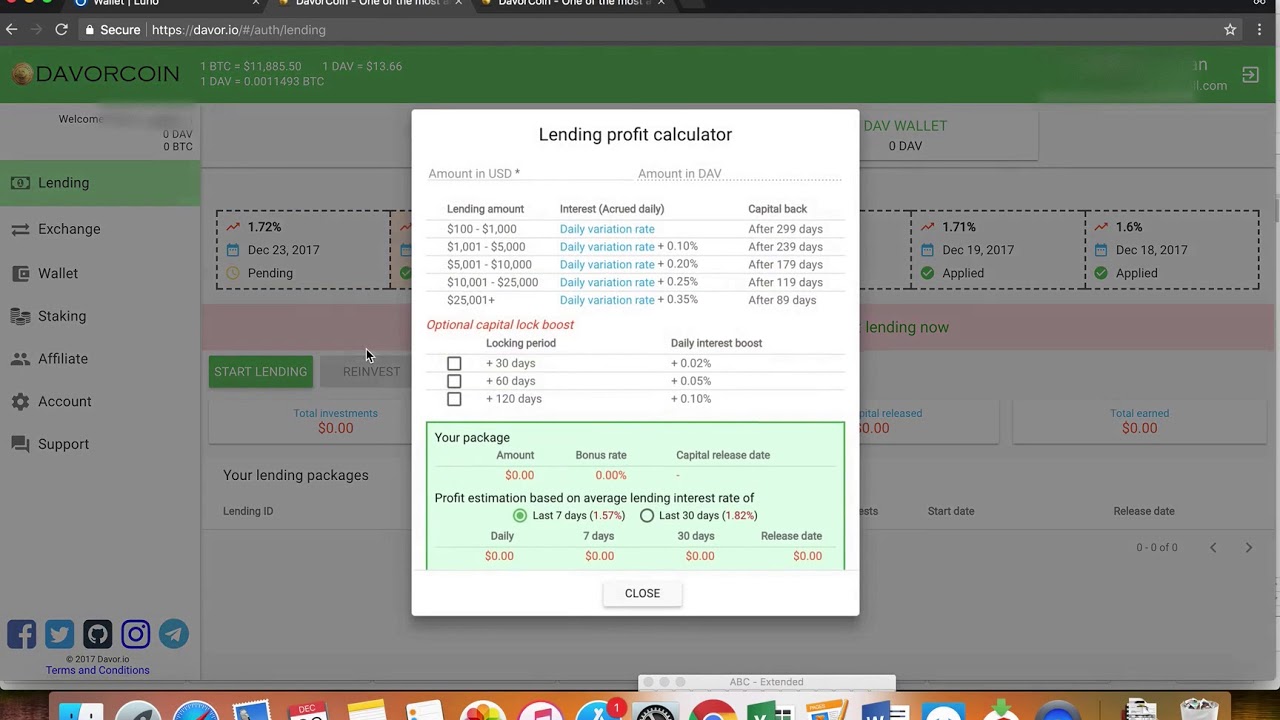Click the Affiliate people icon
The width and height of the screenshot is (1280, 720).
click(x=20, y=358)
